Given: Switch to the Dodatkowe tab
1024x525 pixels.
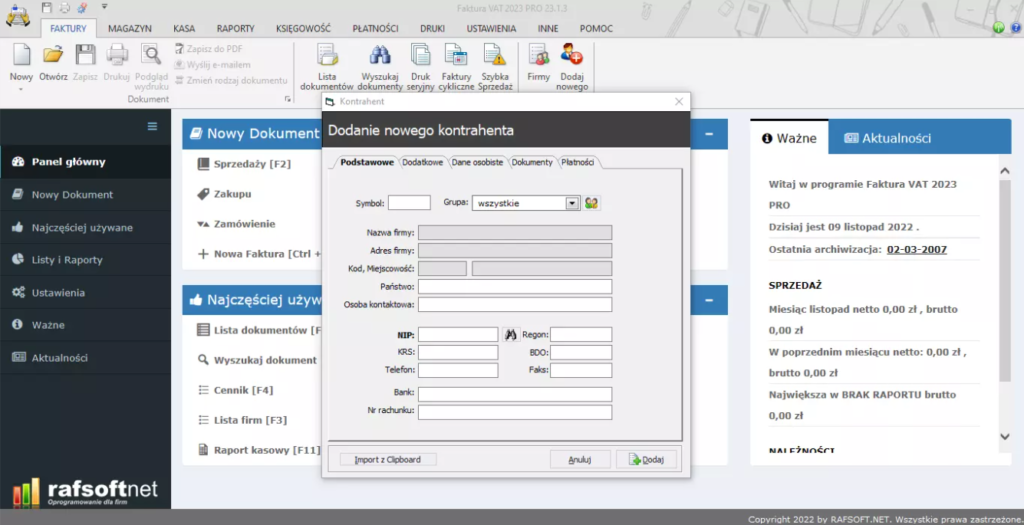Looking at the screenshot, I should [x=422, y=162].
